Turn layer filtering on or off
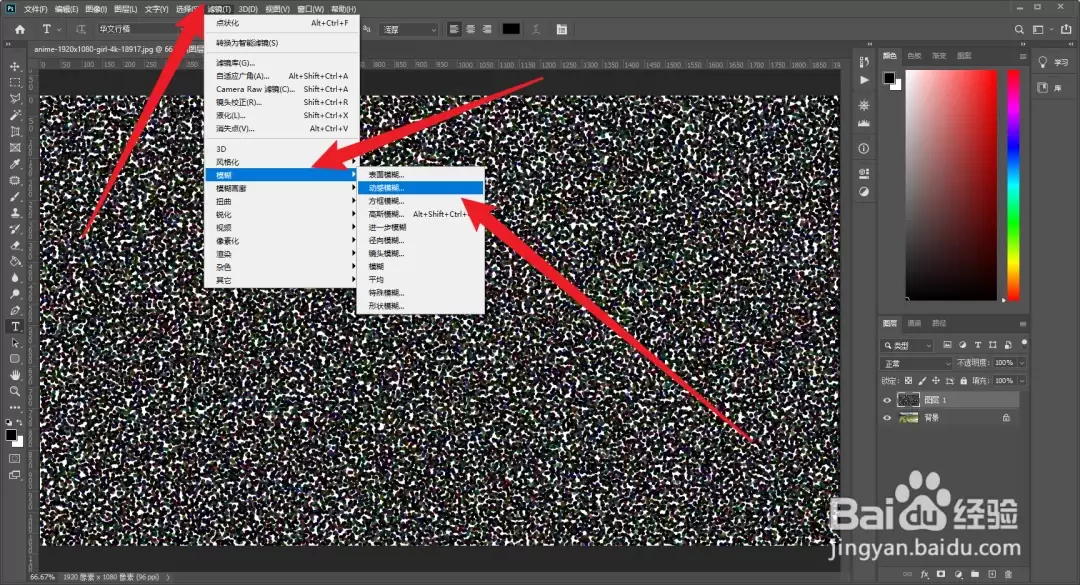 click(x=1024, y=342)
